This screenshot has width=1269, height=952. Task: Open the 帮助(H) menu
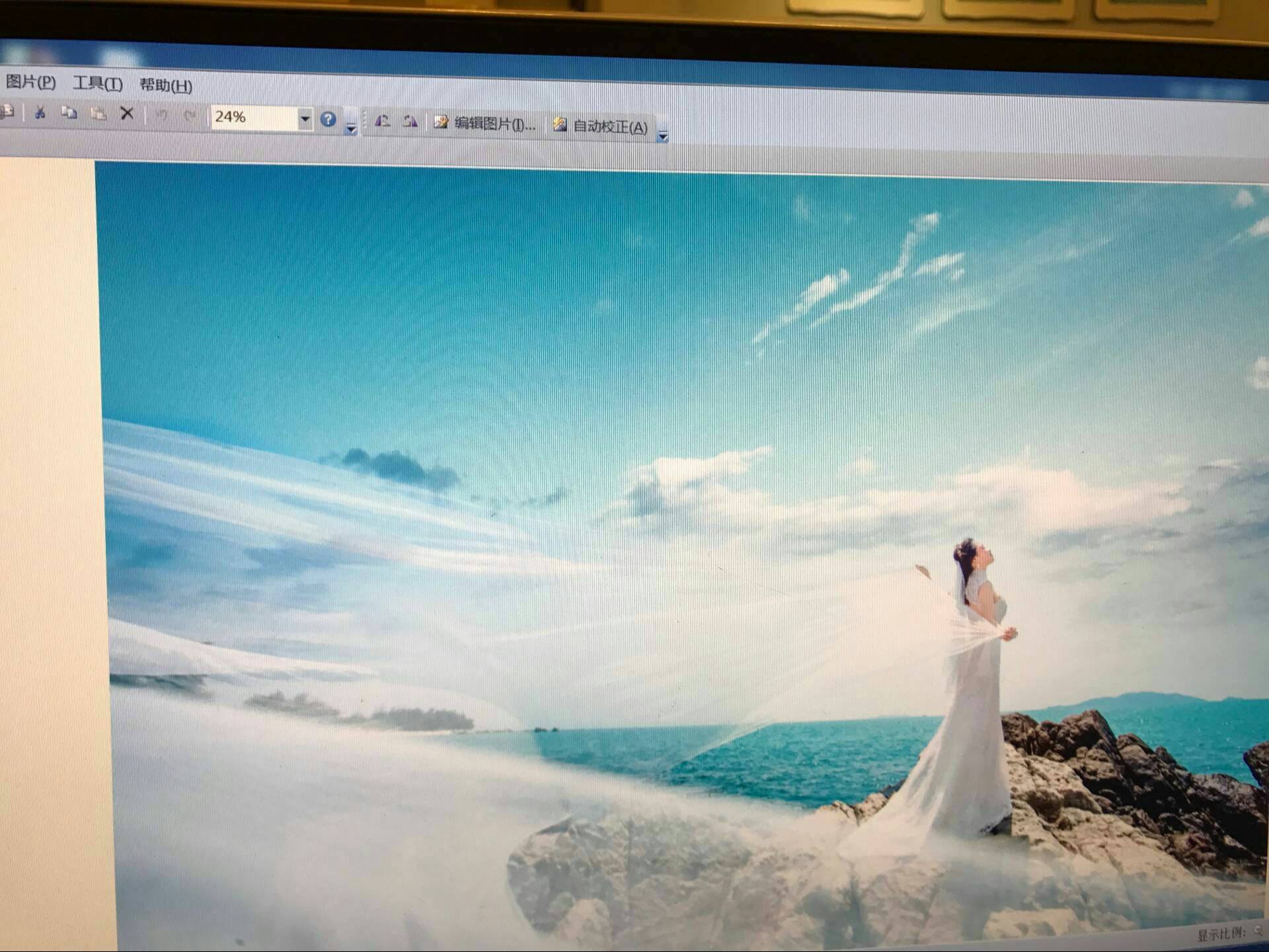[166, 85]
